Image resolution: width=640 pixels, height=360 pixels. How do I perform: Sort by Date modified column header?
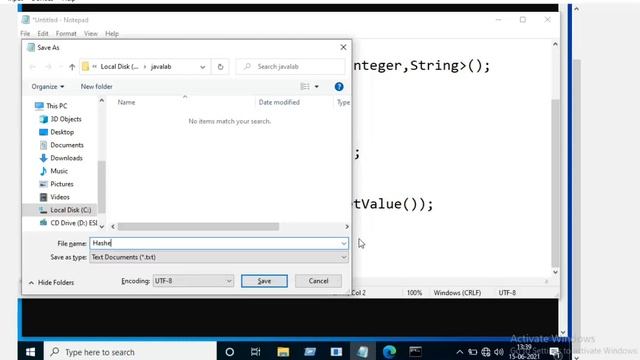(279, 102)
